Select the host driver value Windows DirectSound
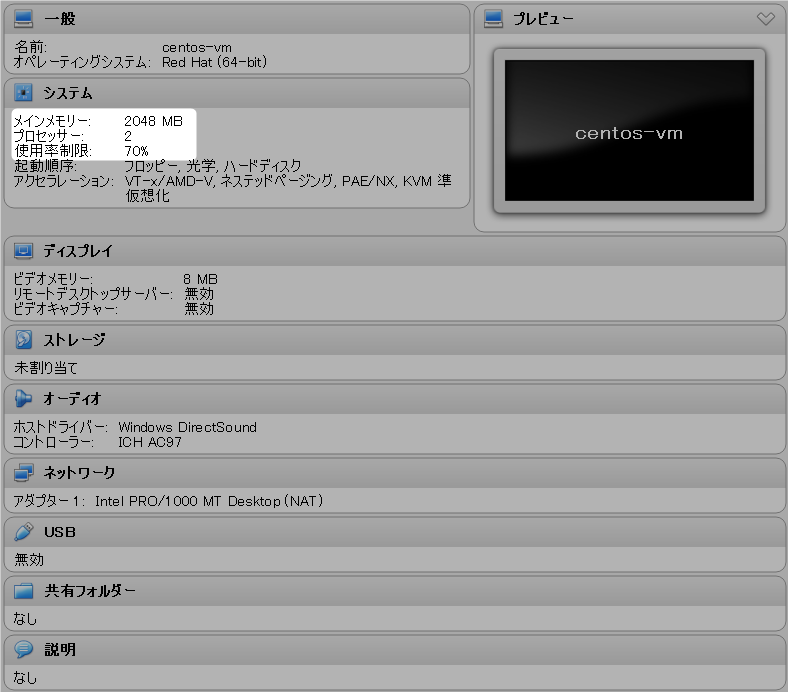The height and width of the screenshot is (692, 788). (x=187, y=427)
